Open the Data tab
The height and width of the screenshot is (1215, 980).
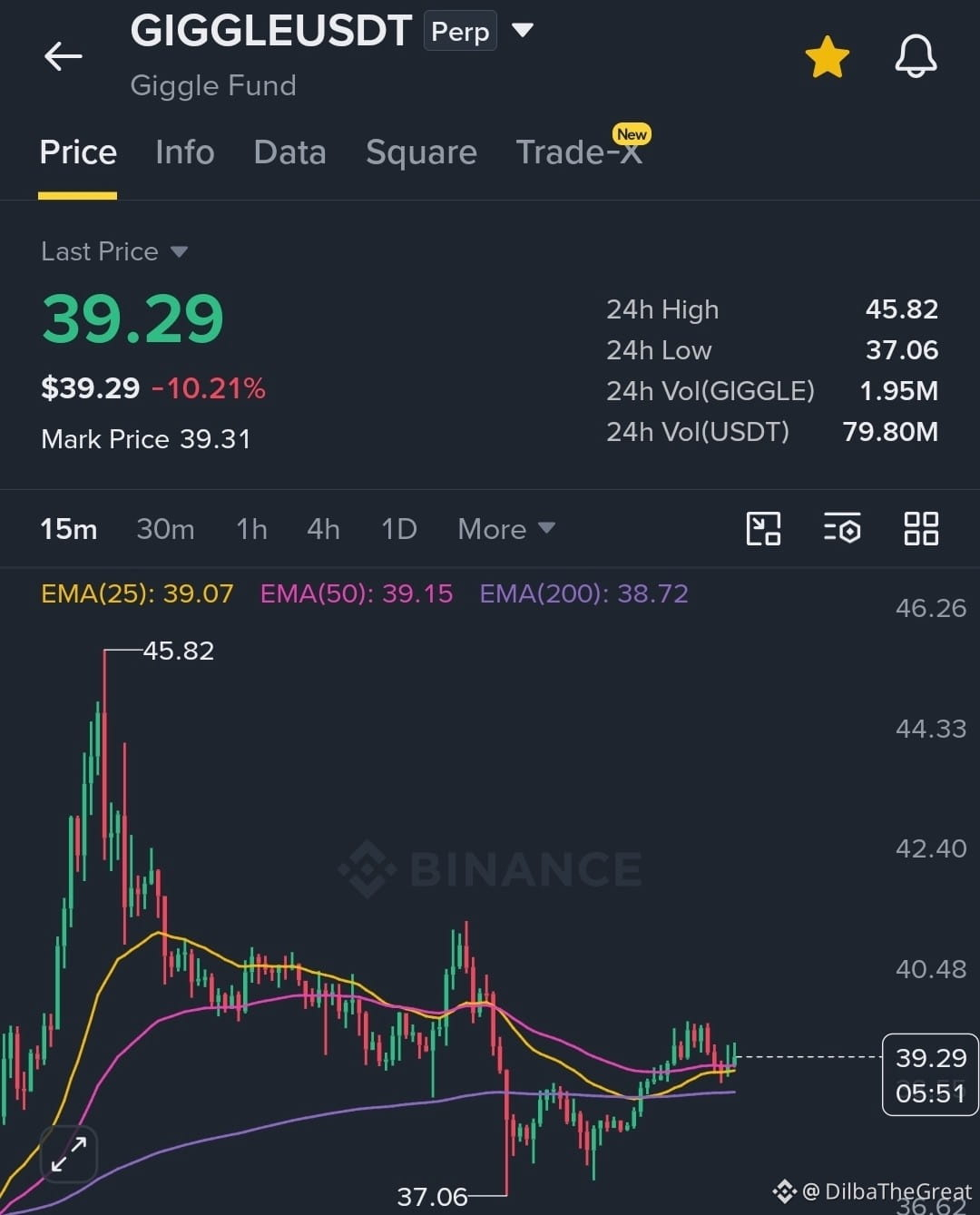(x=289, y=152)
